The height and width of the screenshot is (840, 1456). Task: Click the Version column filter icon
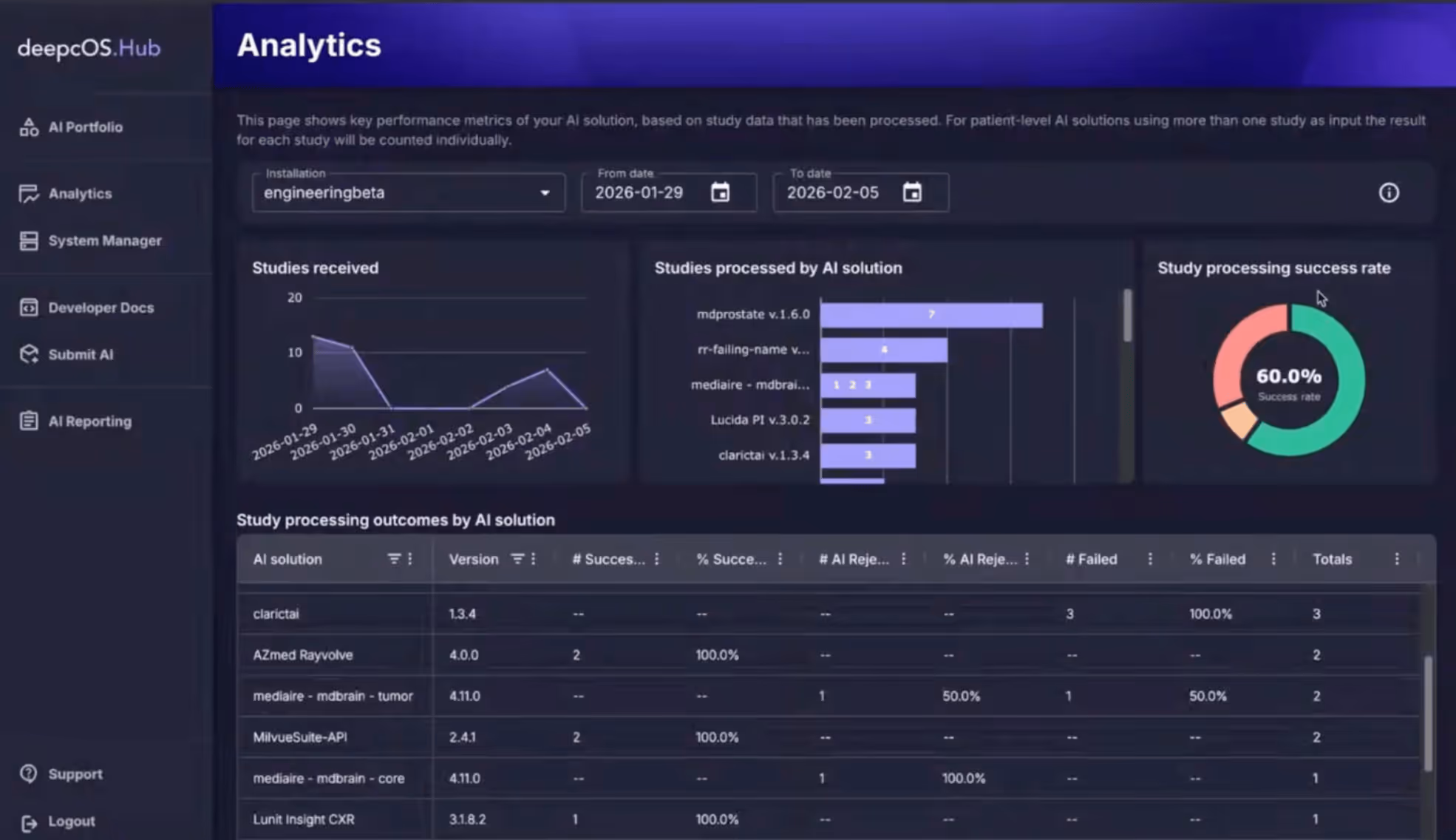point(517,559)
